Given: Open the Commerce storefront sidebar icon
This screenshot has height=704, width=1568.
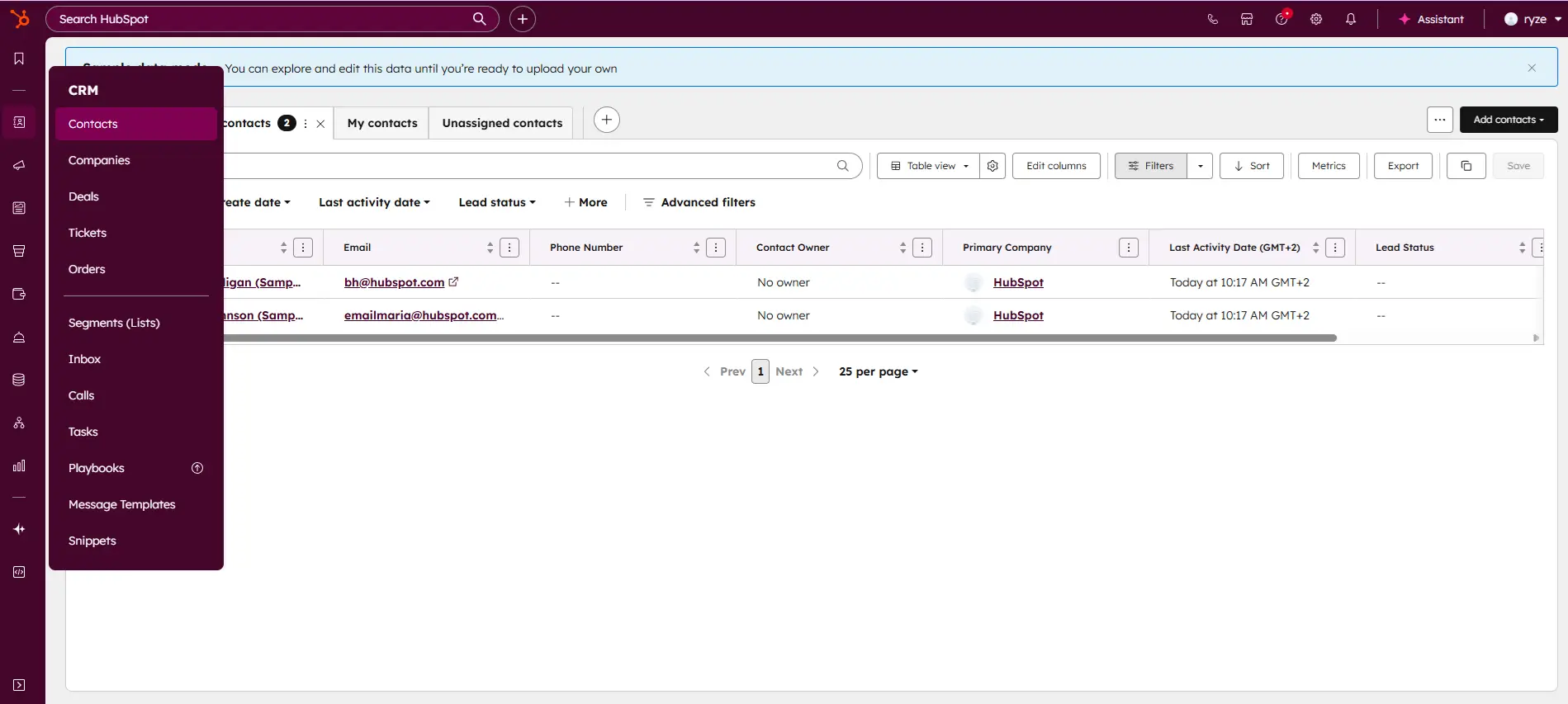Looking at the screenshot, I should pos(19,251).
